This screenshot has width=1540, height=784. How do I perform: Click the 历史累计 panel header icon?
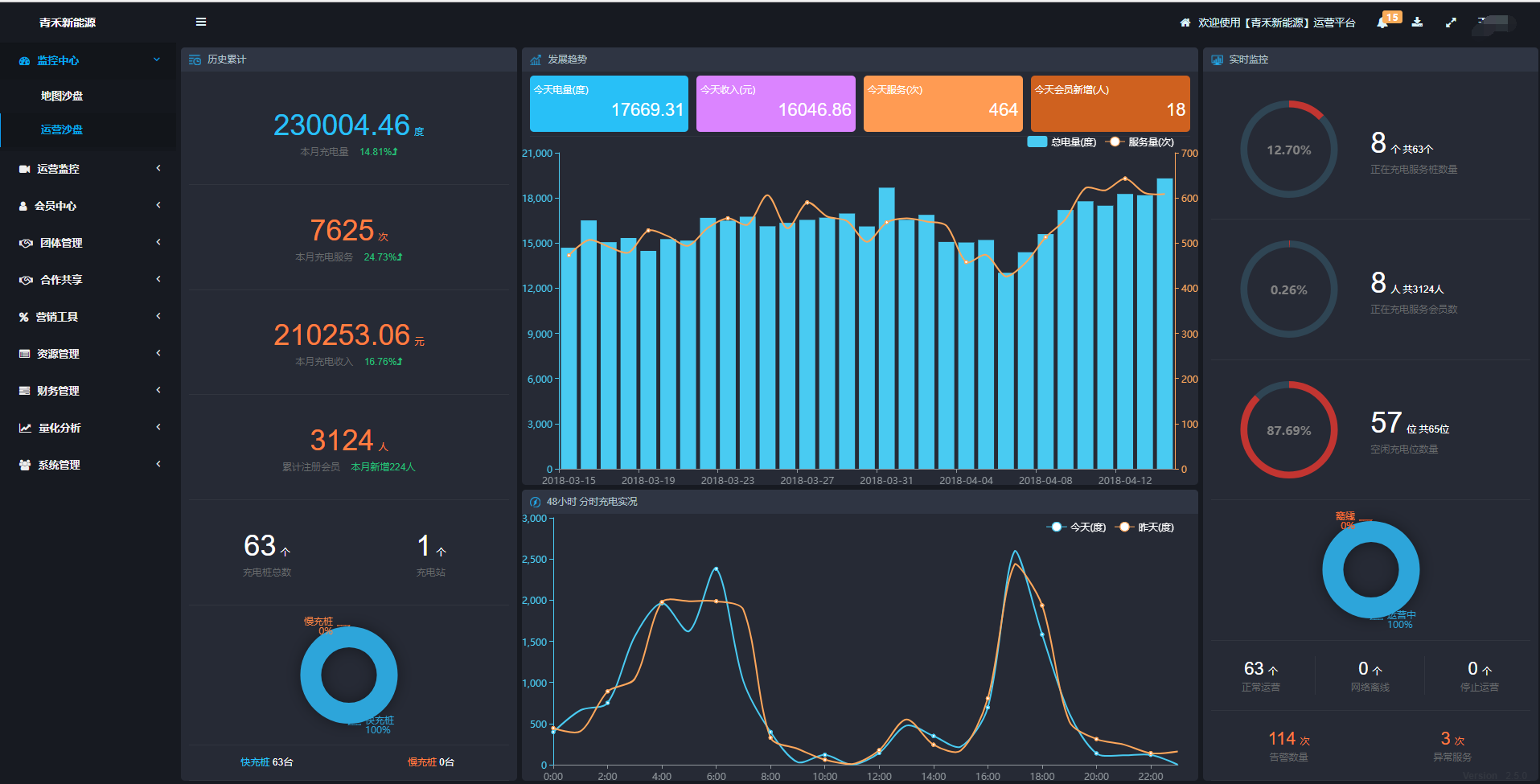point(195,60)
